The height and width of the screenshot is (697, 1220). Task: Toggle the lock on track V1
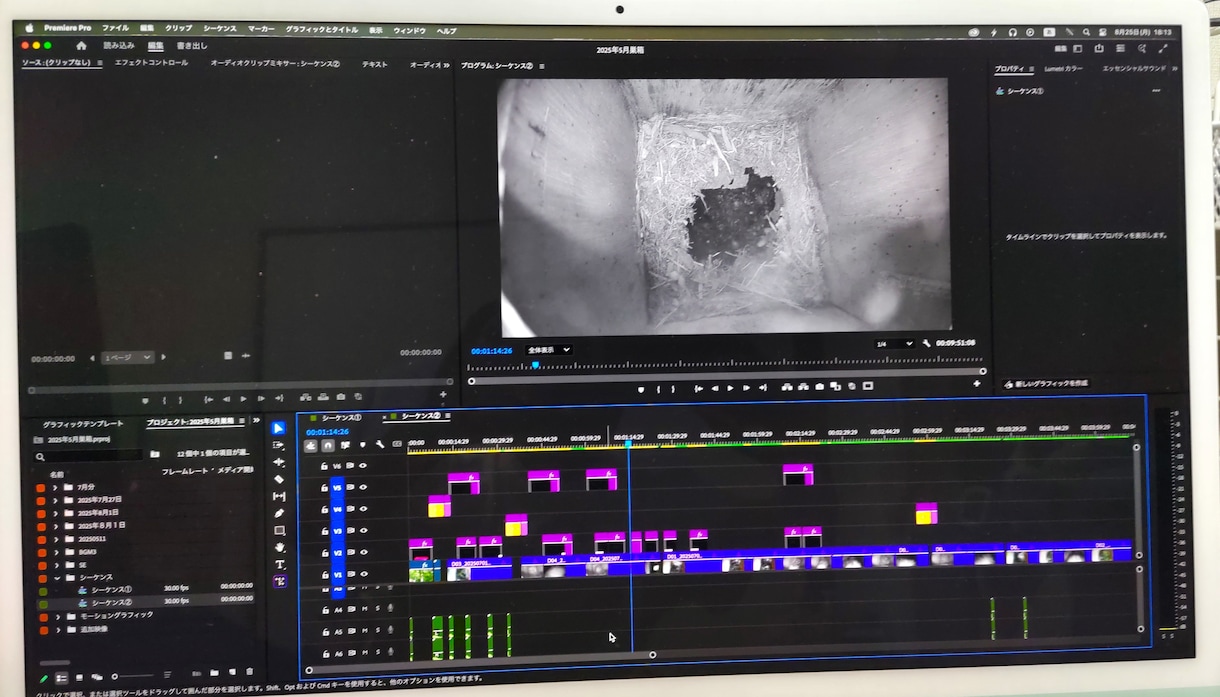pos(325,575)
